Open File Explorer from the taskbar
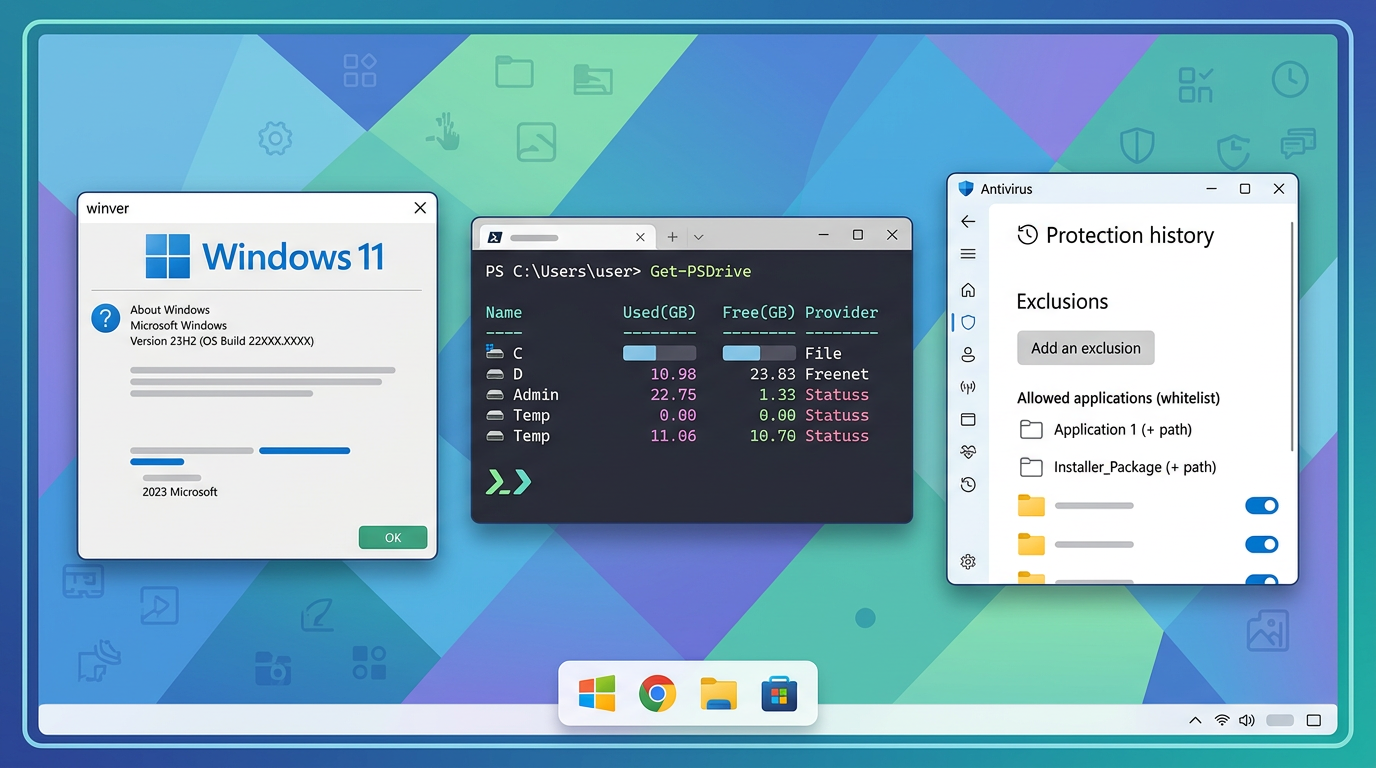 tap(718, 693)
